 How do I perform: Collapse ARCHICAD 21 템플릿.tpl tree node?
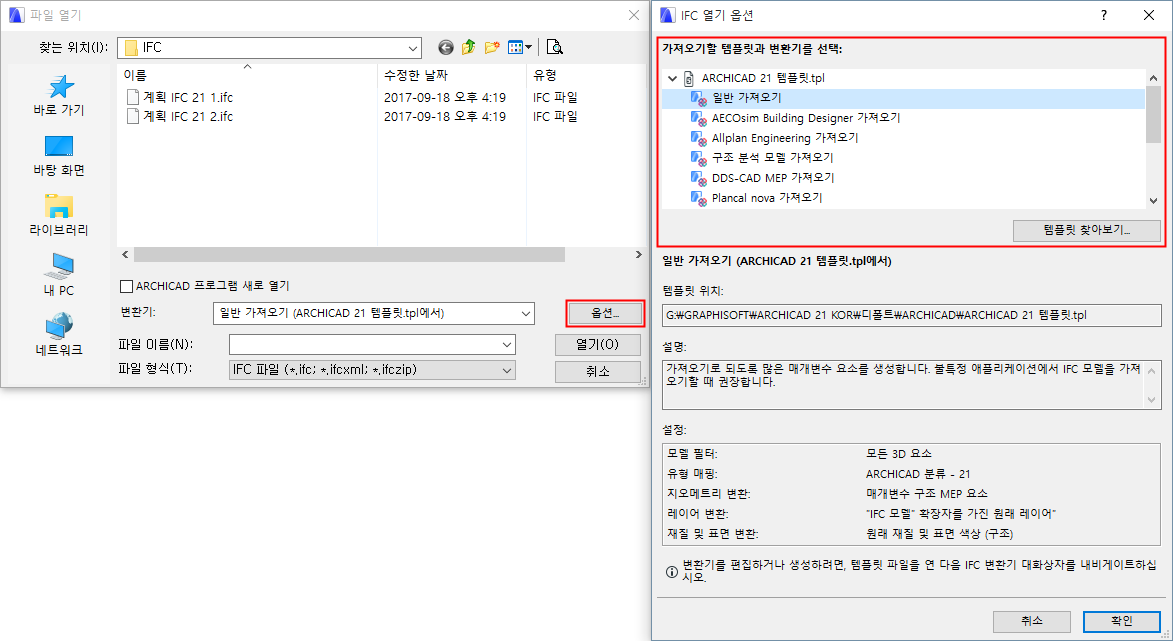coord(673,78)
